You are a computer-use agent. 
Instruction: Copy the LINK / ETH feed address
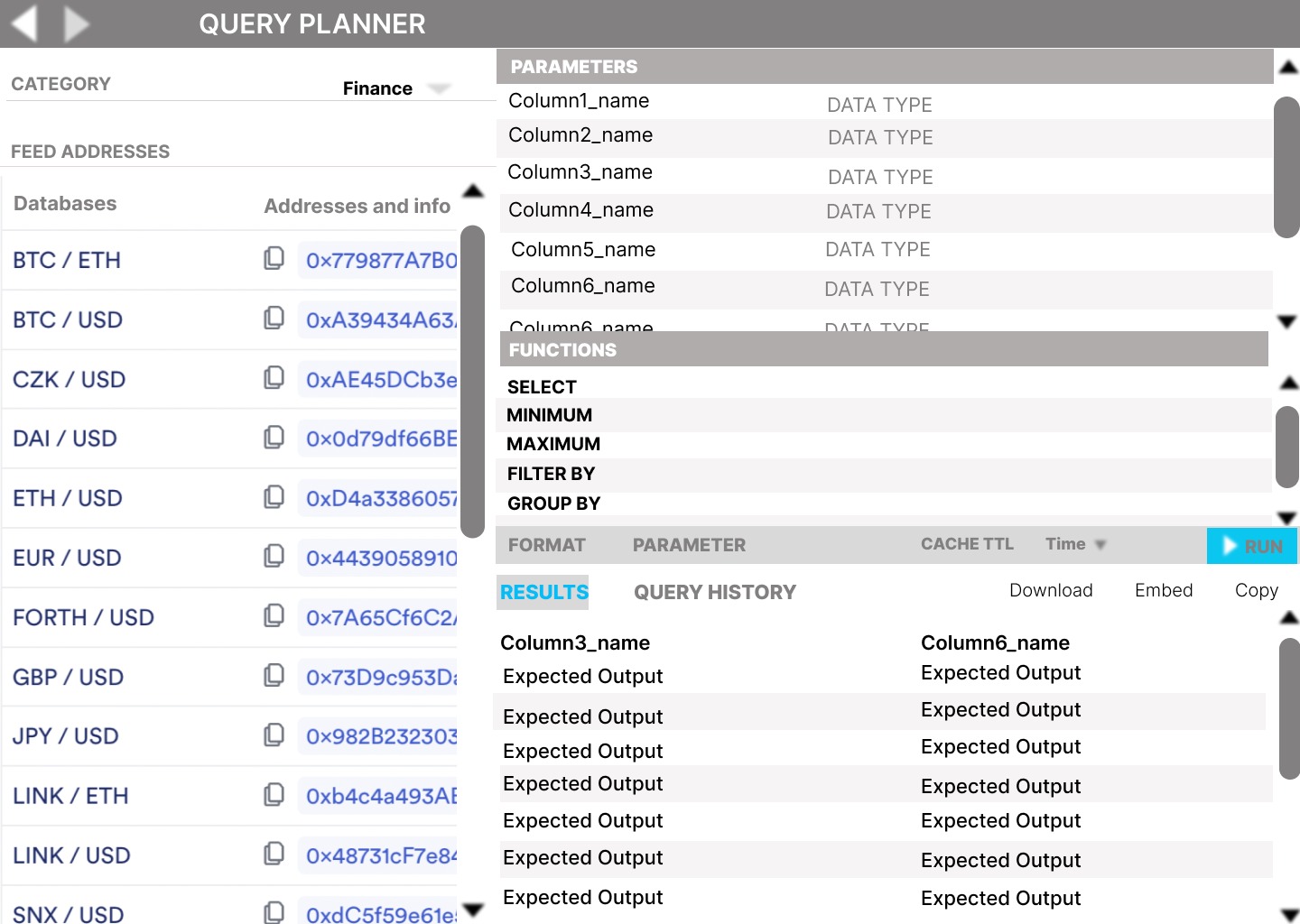coord(274,795)
